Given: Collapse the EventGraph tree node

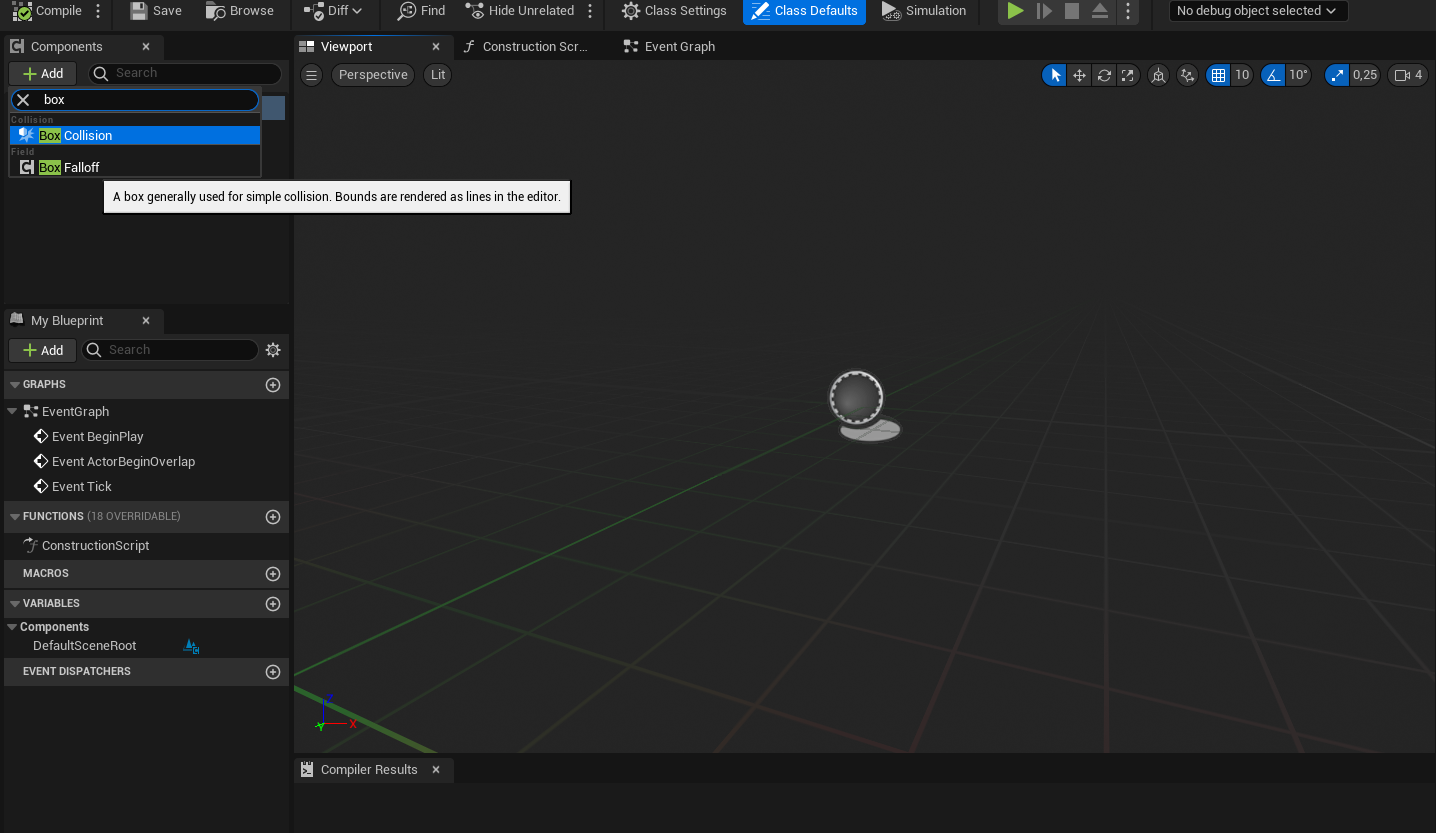Looking at the screenshot, I should click(x=12, y=411).
